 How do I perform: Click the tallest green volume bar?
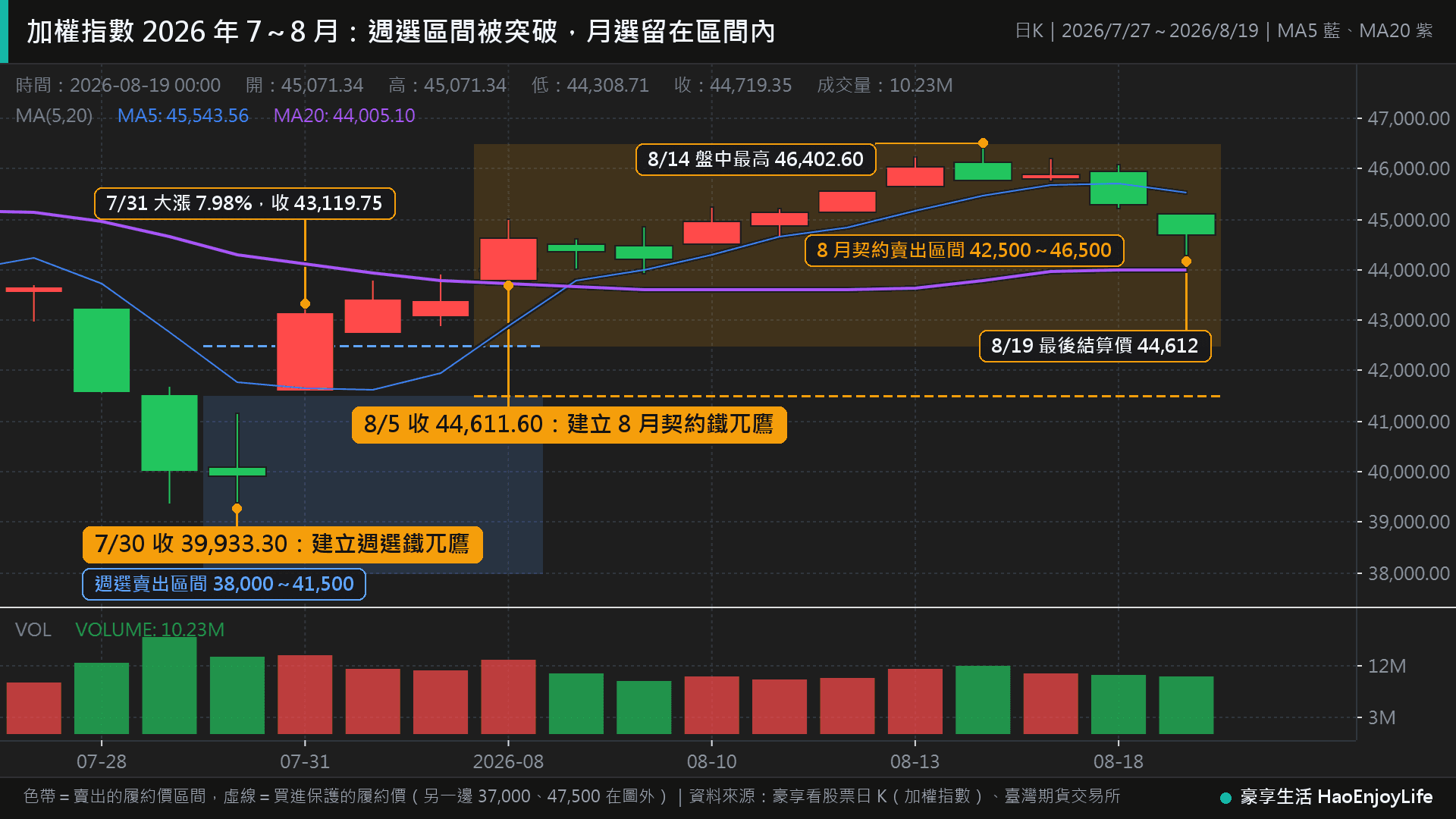point(169,686)
